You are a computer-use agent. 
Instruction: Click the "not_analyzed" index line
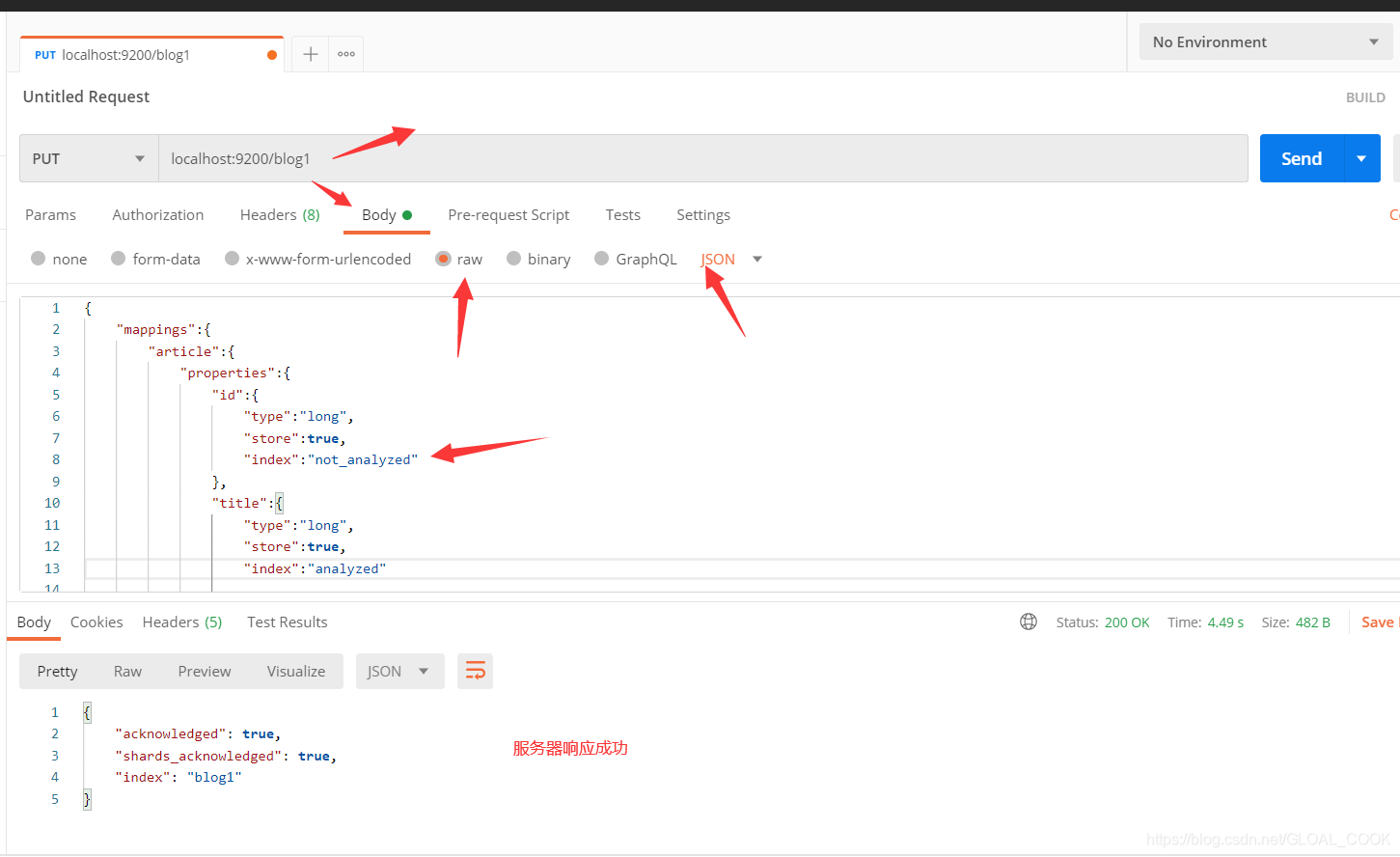point(331,459)
